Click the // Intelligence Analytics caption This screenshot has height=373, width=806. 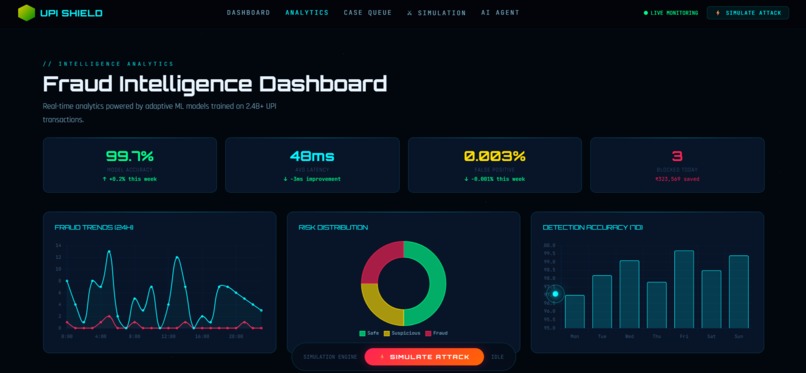108,64
